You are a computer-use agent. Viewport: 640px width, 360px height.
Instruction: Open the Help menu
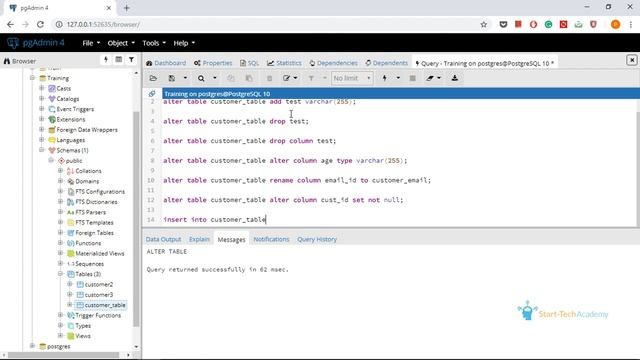(184, 43)
